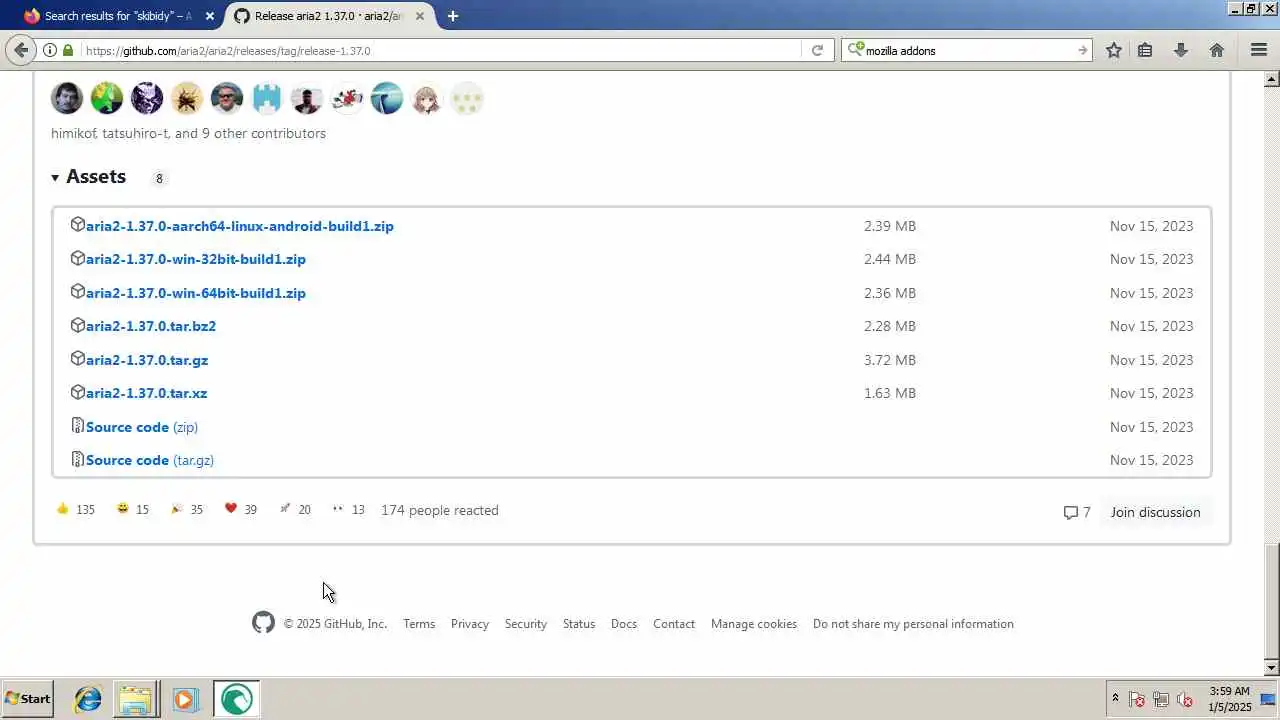The height and width of the screenshot is (720, 1280).
Task: Reload the page with the refresh icon
Action: pos(817,50)
